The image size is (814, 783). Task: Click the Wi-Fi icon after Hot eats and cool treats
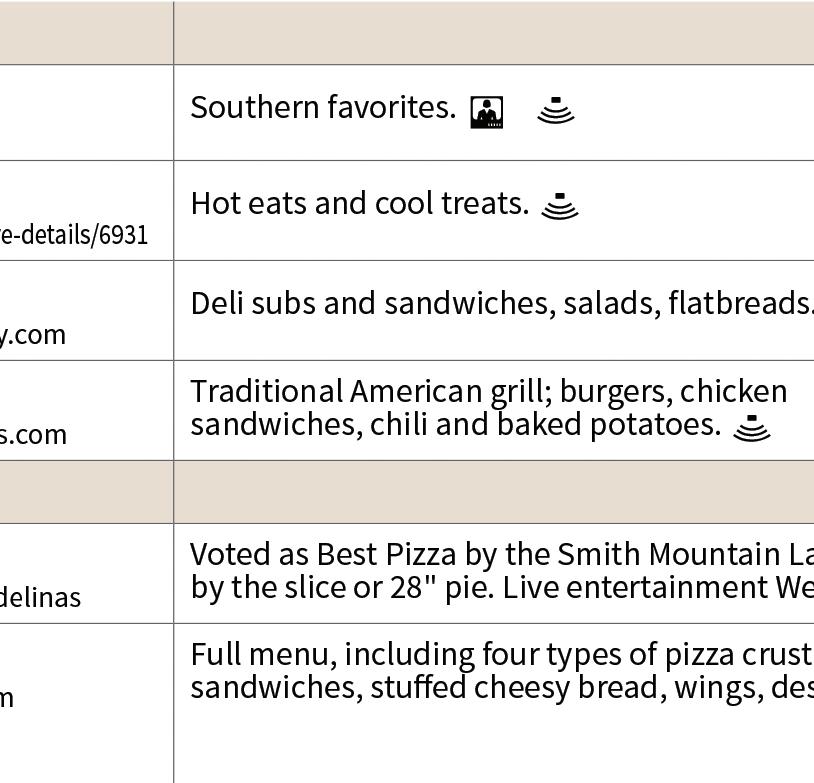point(560,206)
